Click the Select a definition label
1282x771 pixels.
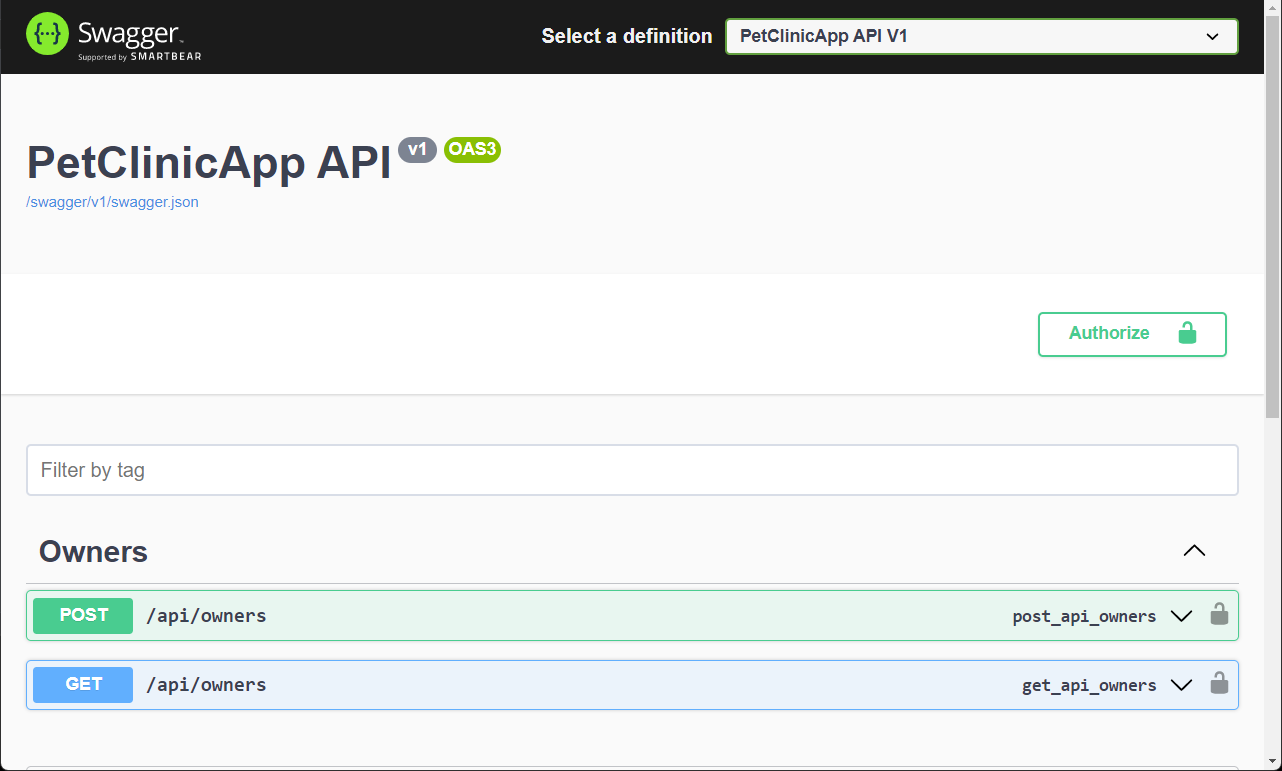[627, 36]
